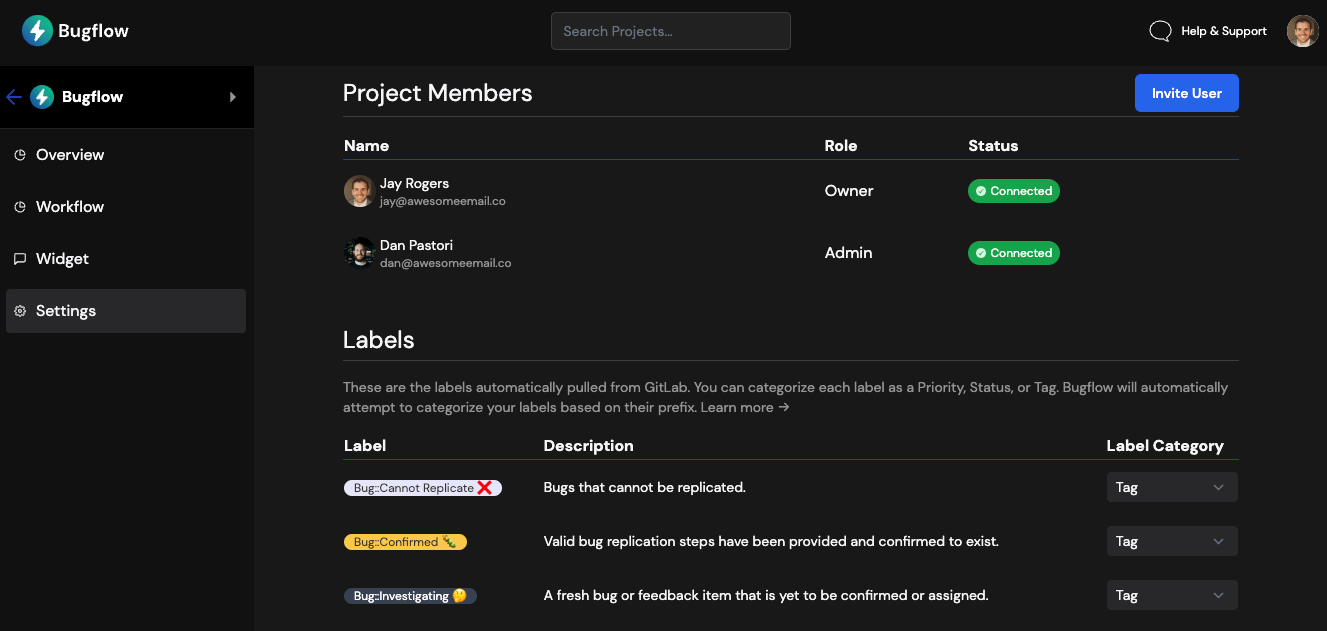This screenshot has height=631, width=1327.
Task: Click the Labels section heading
Action: 379,340
